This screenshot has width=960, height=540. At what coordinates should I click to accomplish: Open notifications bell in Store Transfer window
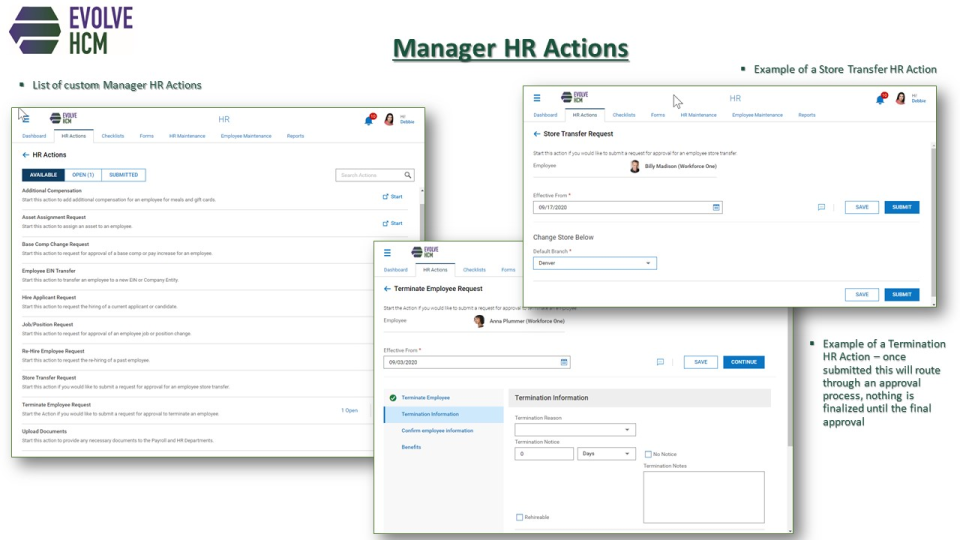tap(880, 99)
